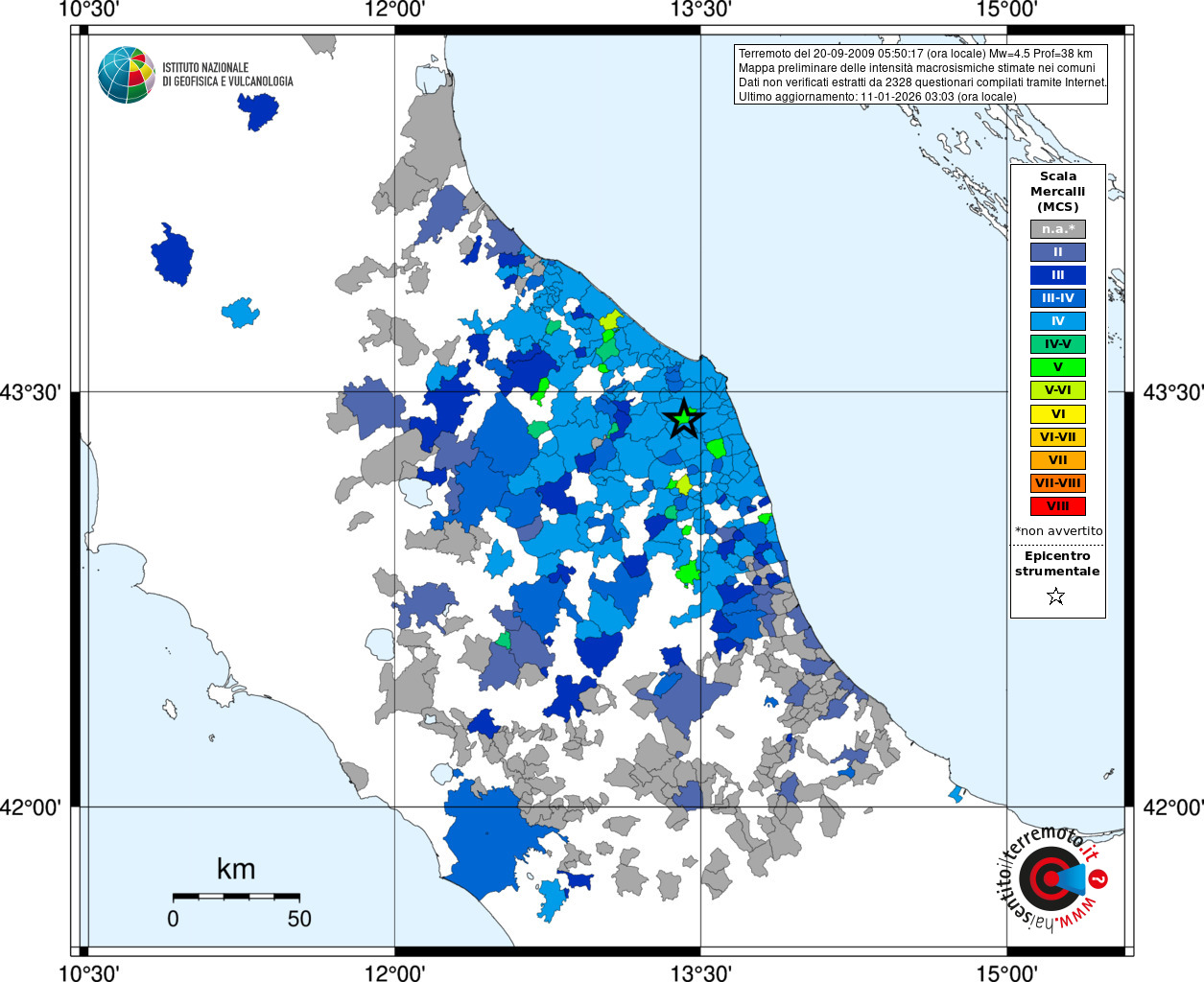Select the IV intensity legend swatch
This screenshot has width=1204, height=982.
click(x=1058, y=321)
